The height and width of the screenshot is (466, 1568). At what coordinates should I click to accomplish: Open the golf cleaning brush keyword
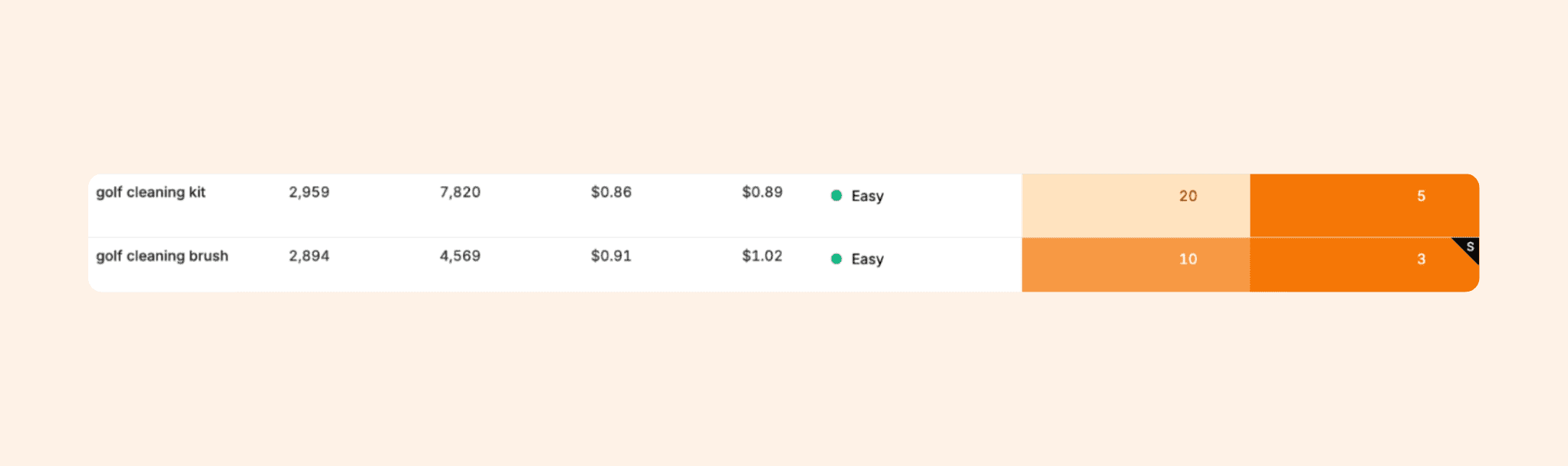[x=162, y=256]
